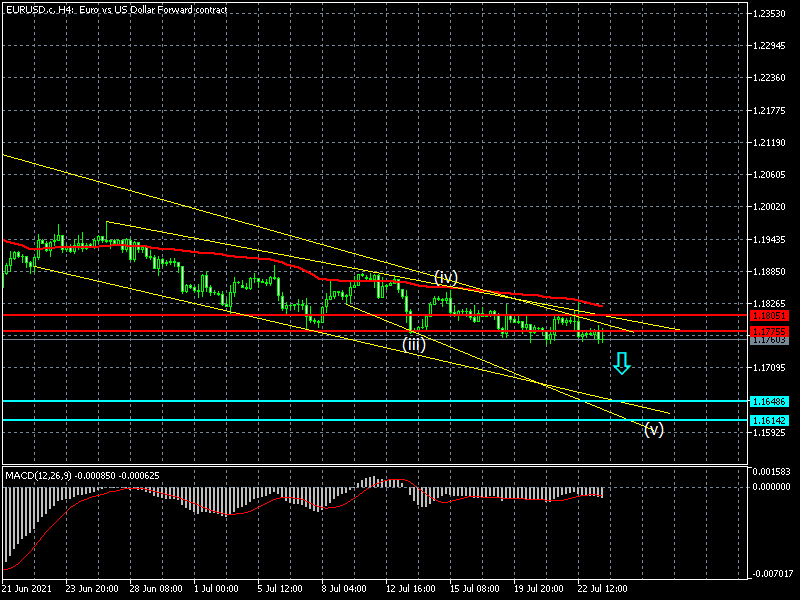Click the EURUSD.c H4 chart title text

(116, 10)
